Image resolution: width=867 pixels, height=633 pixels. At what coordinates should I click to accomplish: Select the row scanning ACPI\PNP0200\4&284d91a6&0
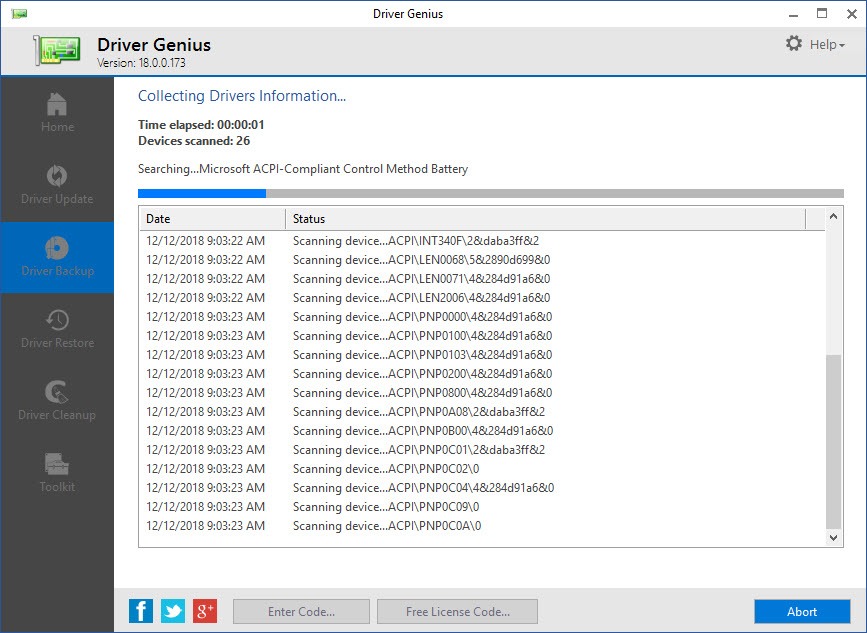482,374
